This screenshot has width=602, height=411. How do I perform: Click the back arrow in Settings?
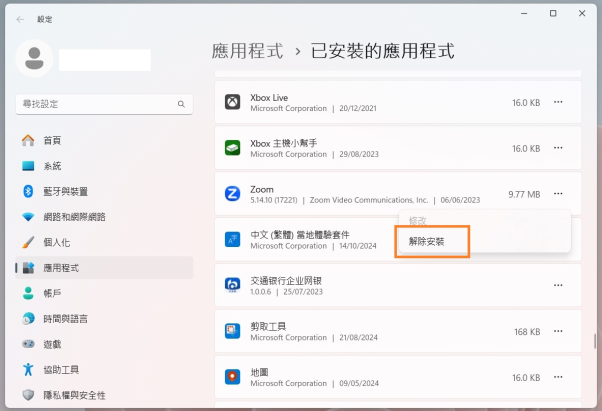point(20,19)
